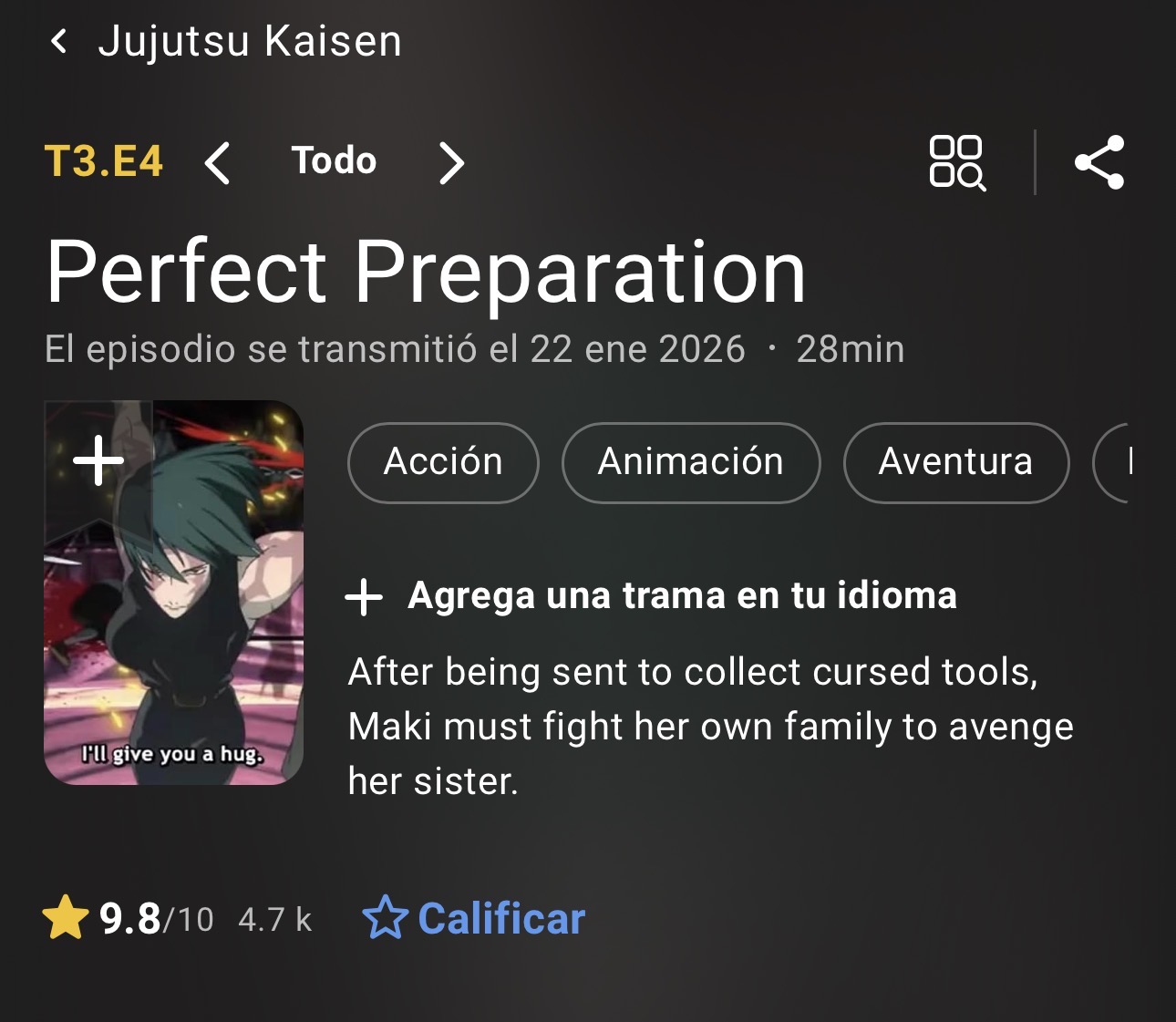Go to the previous episode chevron

(217, 163)
